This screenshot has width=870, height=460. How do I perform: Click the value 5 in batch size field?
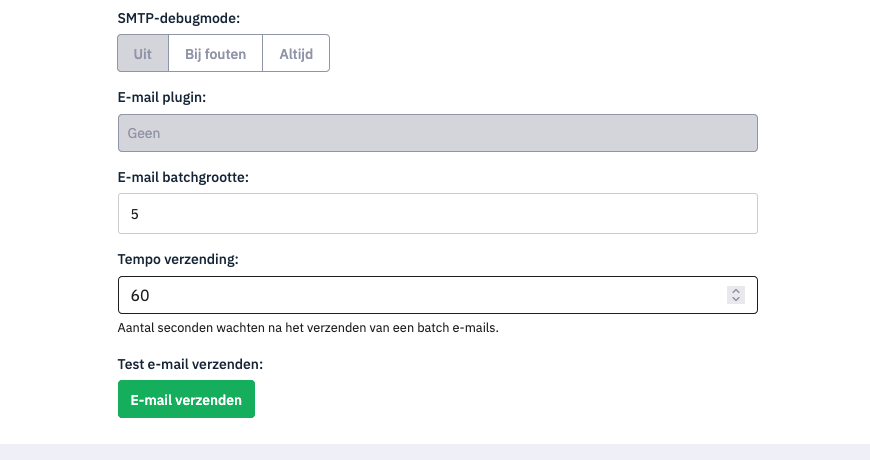pyautogui.click(x=133, y=214)
